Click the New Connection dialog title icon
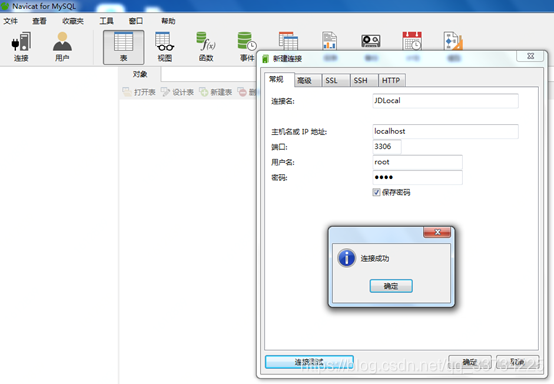 pos(265,59)
